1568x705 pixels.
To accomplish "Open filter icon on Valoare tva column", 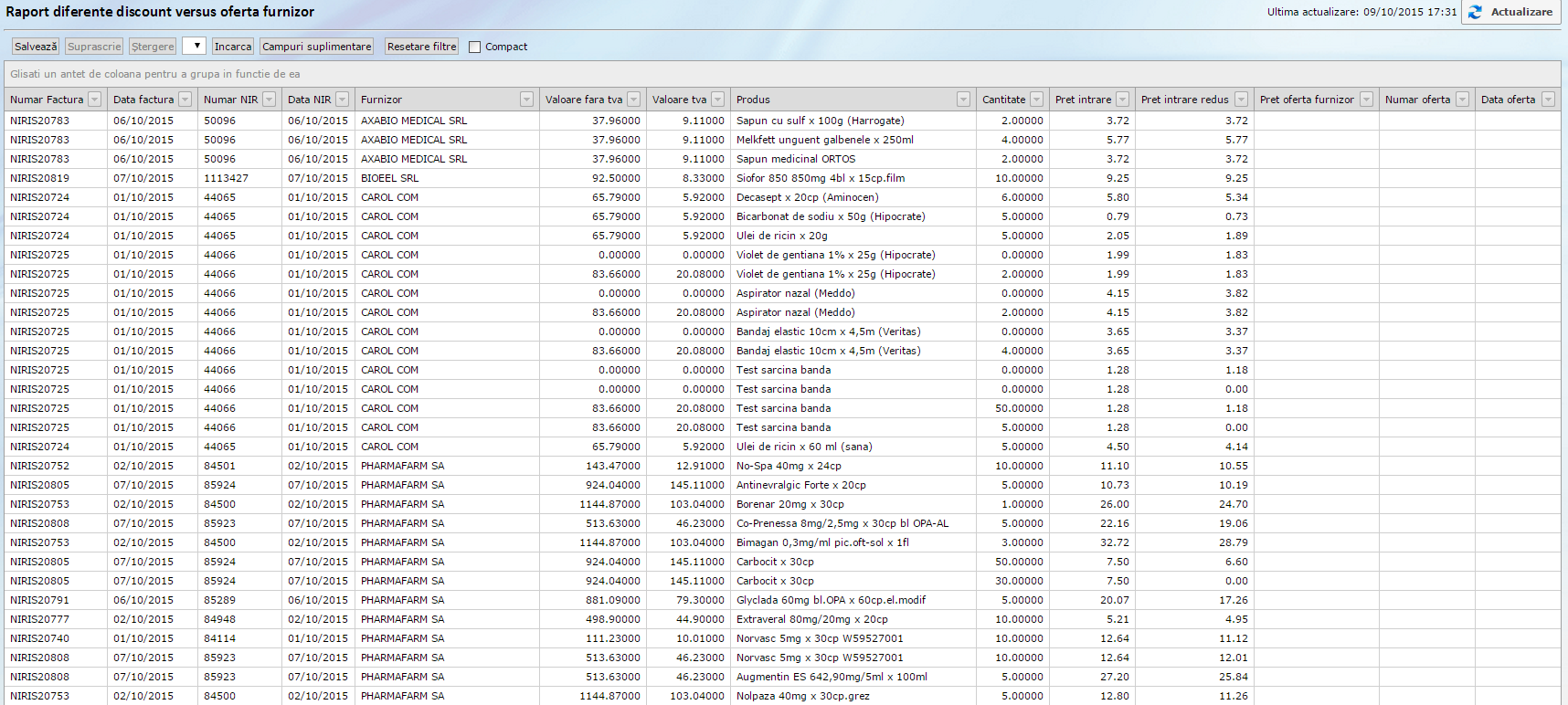I will point(717,100).
